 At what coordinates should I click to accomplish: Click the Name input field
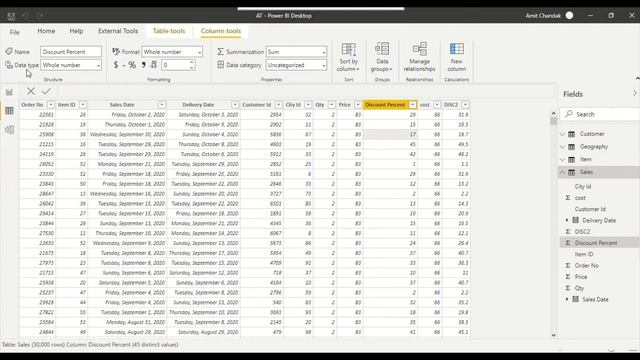pos(71,52)
